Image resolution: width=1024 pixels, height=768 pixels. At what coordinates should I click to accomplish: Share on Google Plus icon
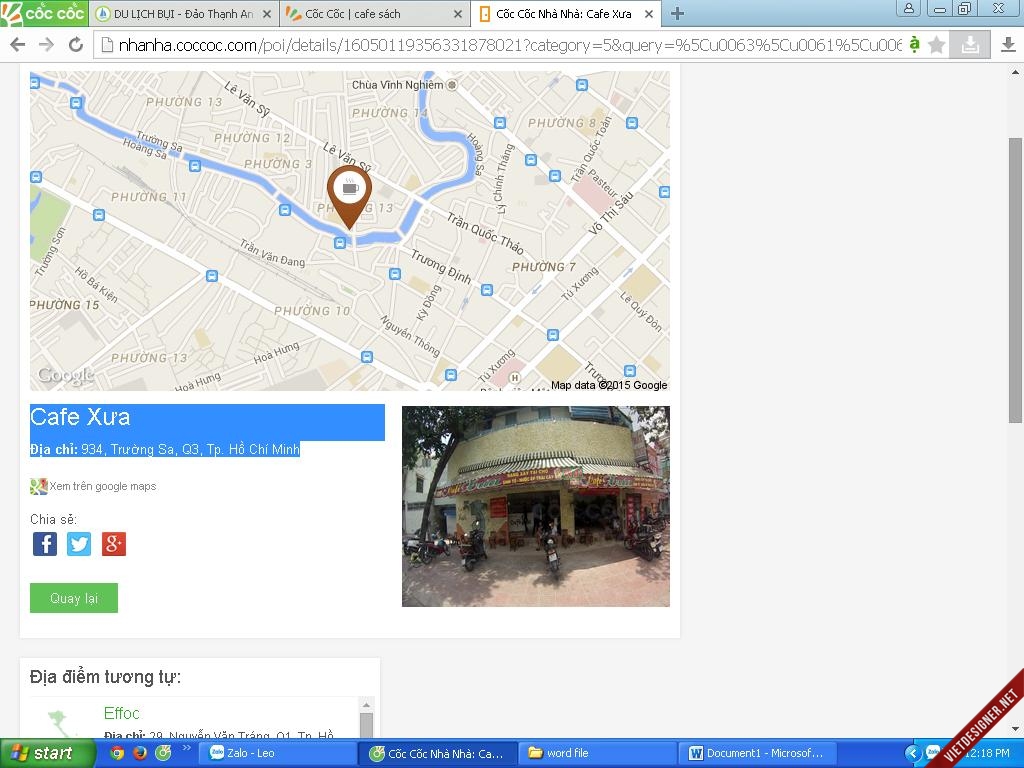tap(114, 544)
